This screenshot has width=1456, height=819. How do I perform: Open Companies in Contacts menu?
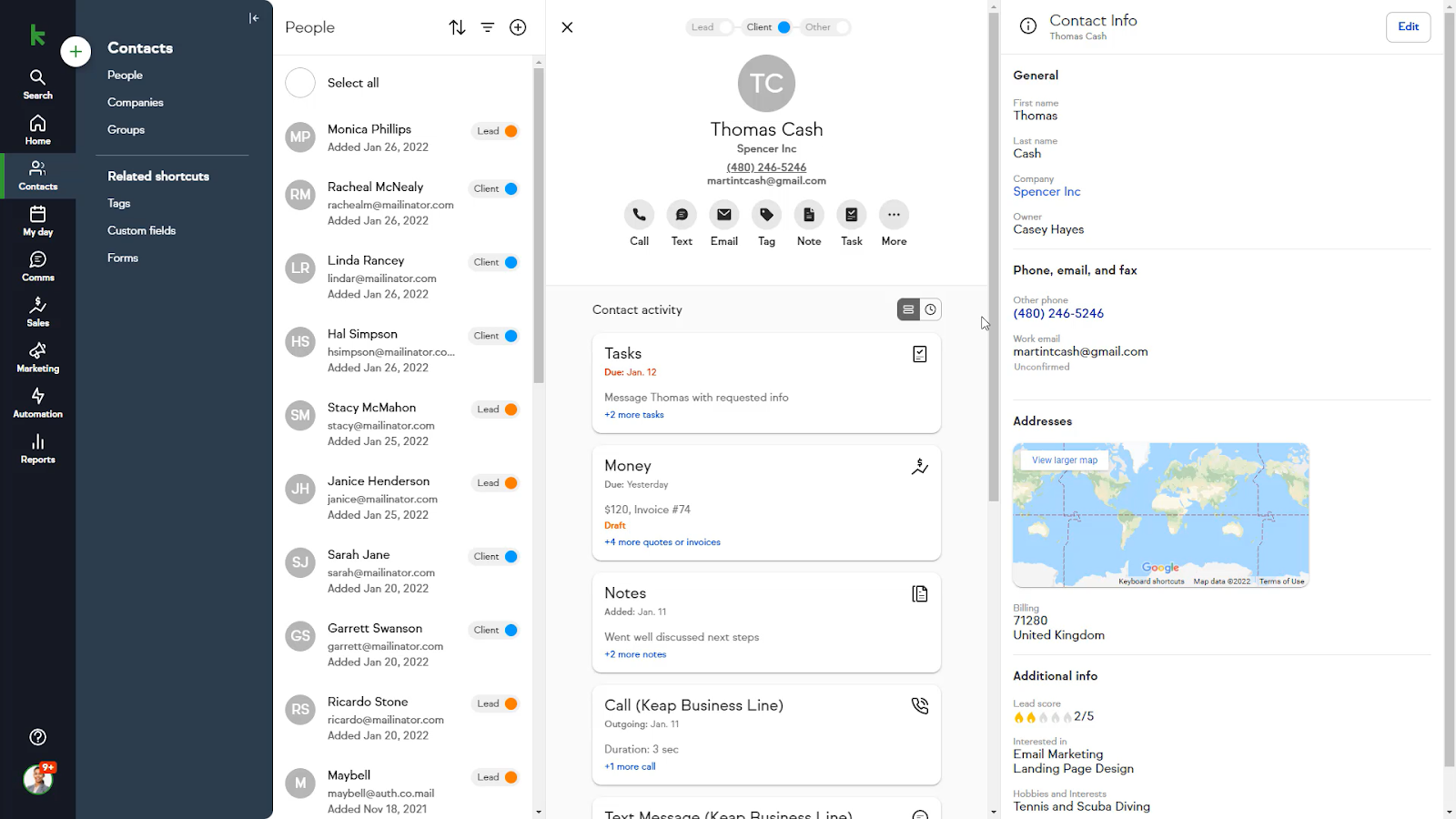click(136, 103)
